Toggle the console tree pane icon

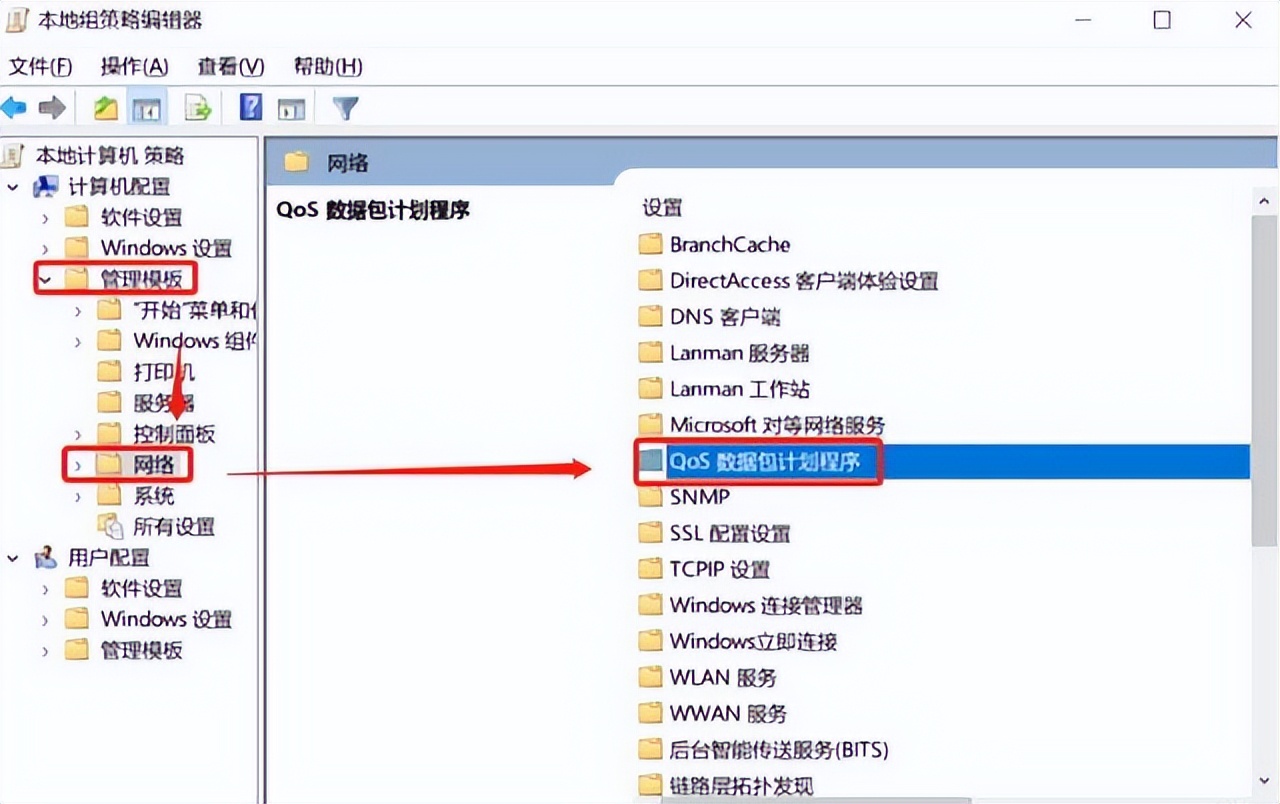click(x=147, y=107)
